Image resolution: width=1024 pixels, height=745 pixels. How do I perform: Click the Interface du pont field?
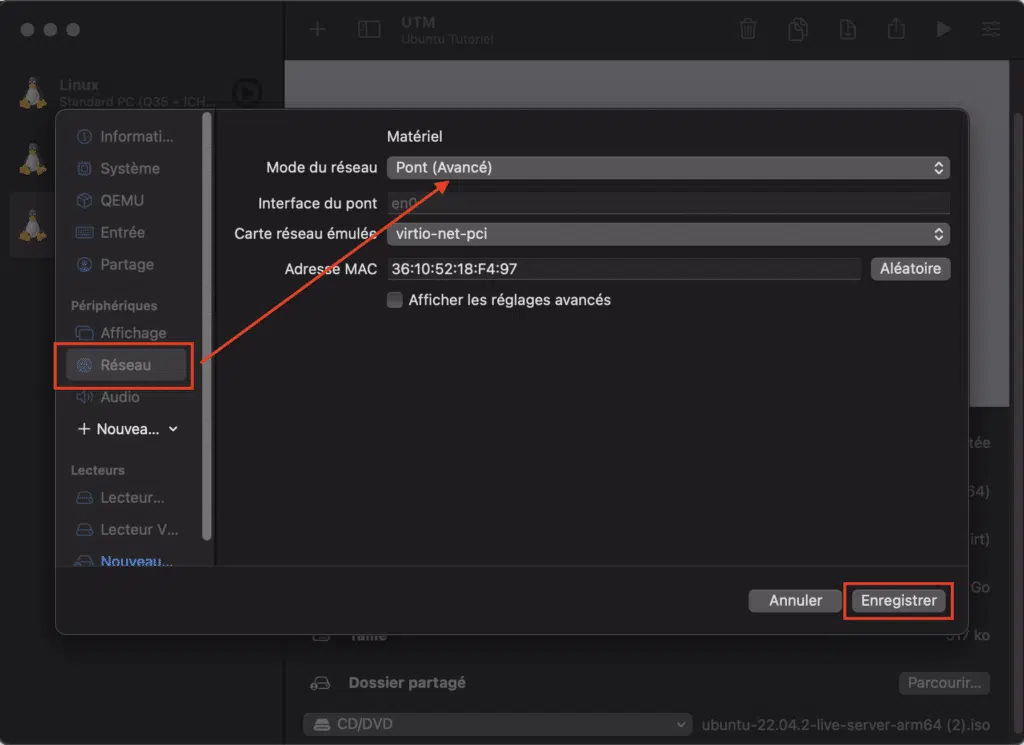pos(668,203)
